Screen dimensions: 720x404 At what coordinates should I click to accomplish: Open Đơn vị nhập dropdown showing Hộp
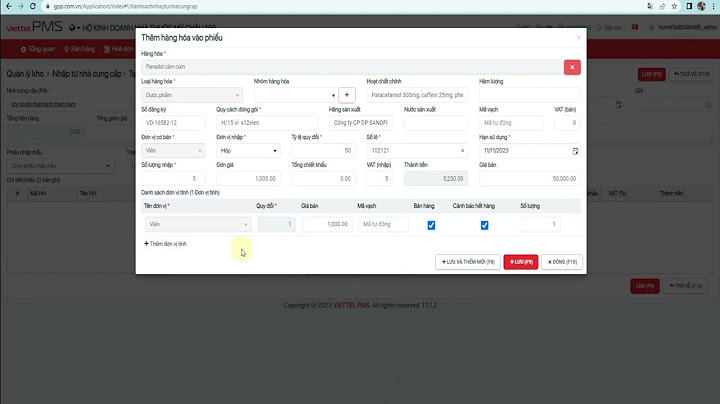248,151
